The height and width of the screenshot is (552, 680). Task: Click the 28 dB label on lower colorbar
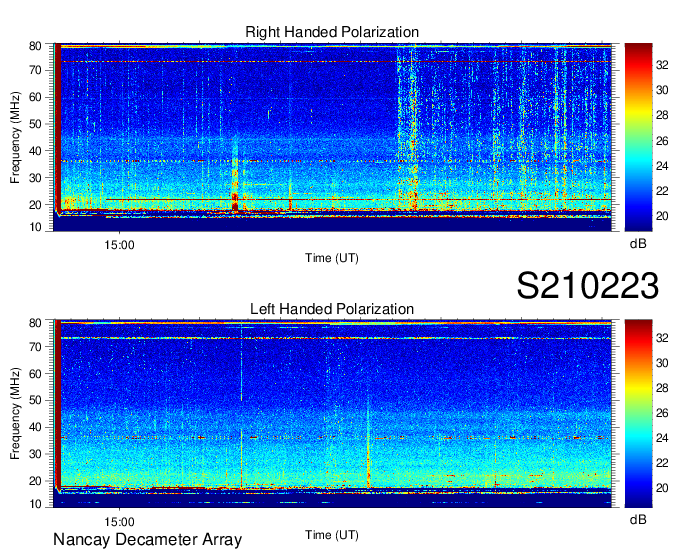(x=662, y=388)
